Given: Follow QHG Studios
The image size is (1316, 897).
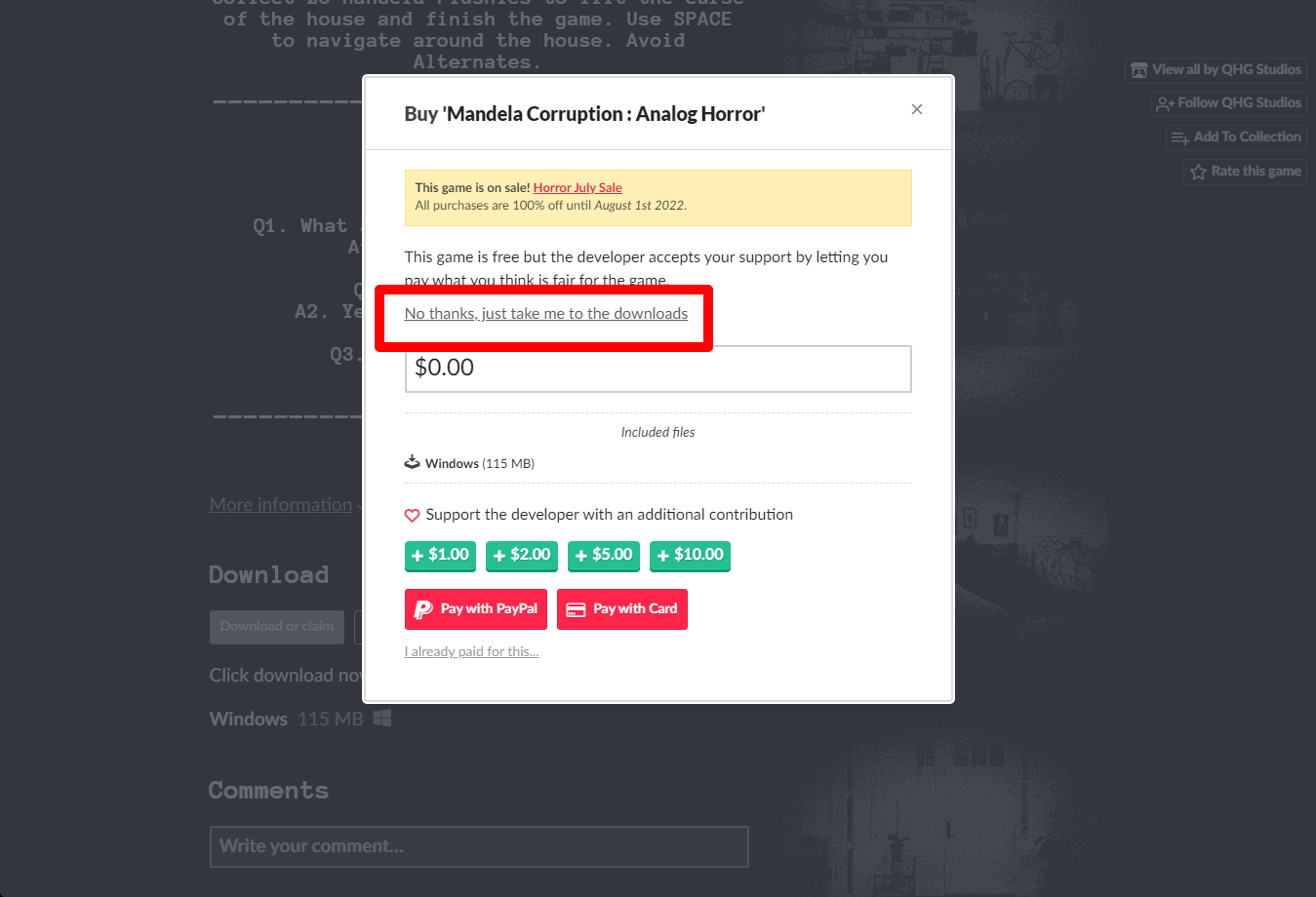Looking at the screenshot, I should point(1228,102).
